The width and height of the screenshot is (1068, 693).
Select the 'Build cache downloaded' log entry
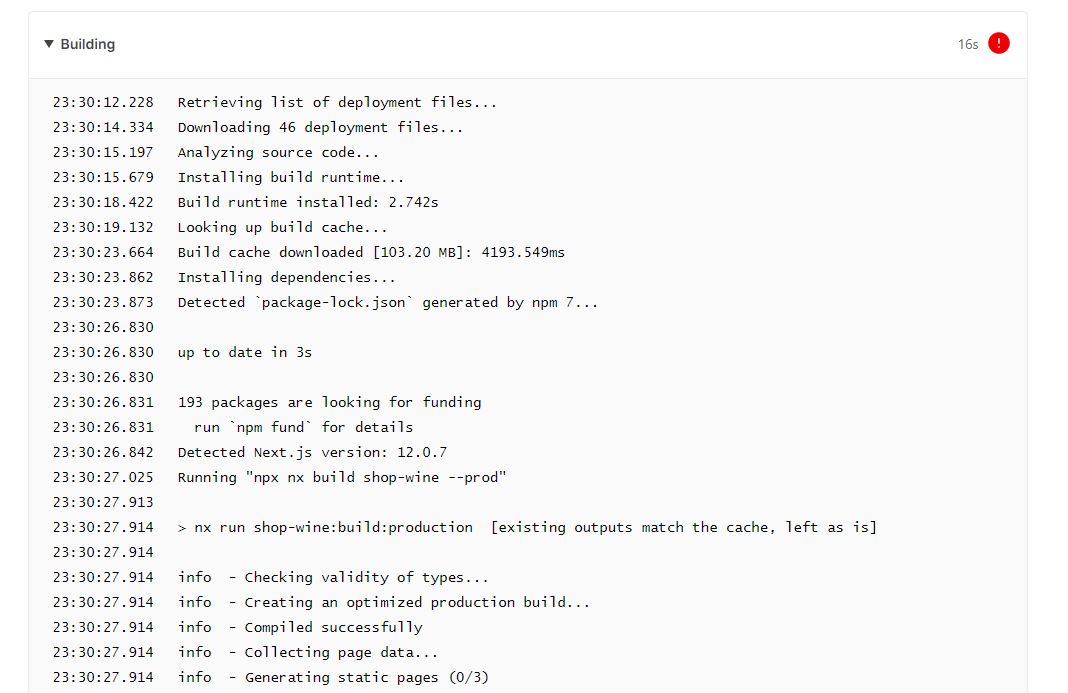(x=371, y=252)
